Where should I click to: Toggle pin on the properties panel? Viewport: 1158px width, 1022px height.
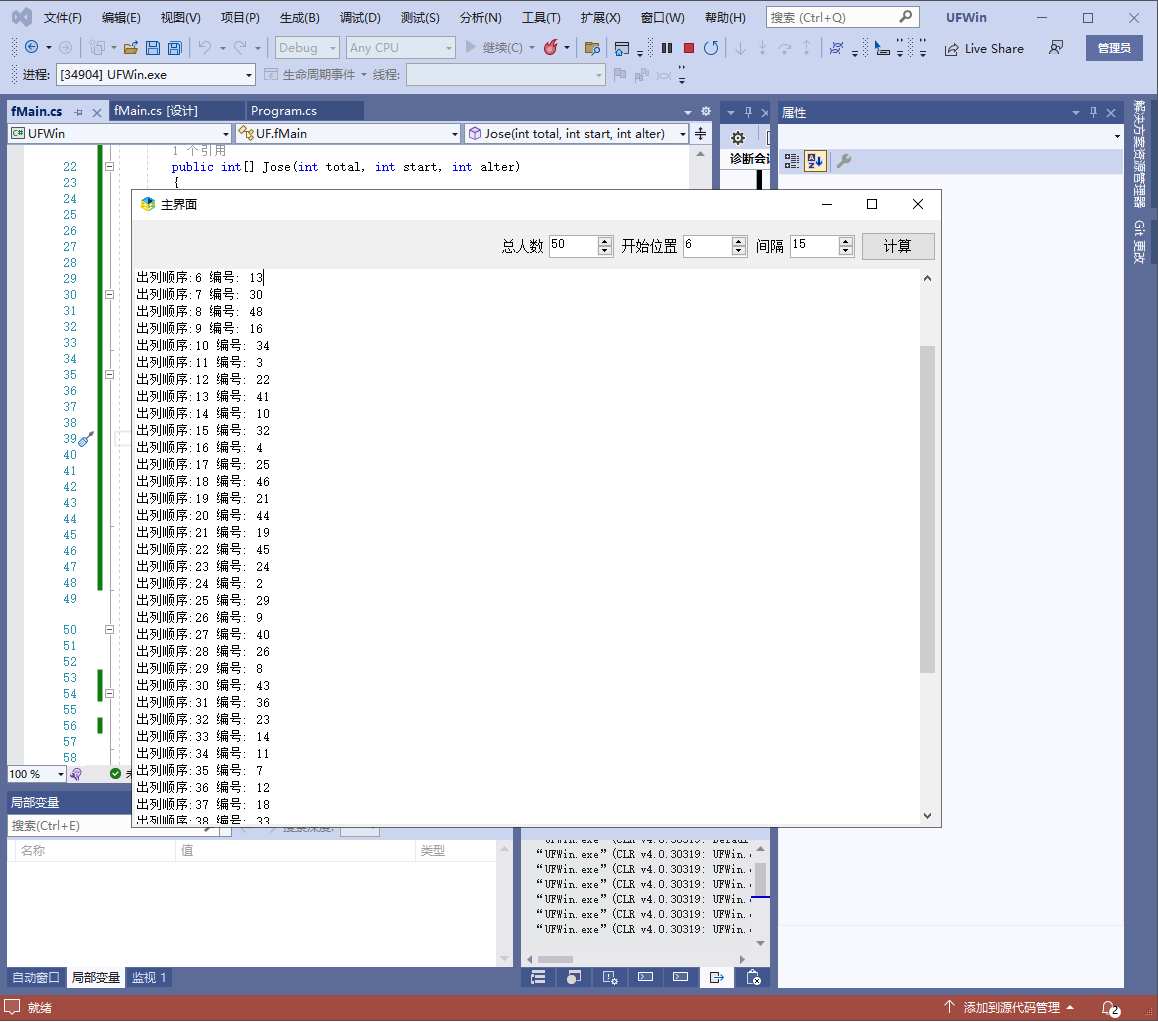[x=1094, y=112]
